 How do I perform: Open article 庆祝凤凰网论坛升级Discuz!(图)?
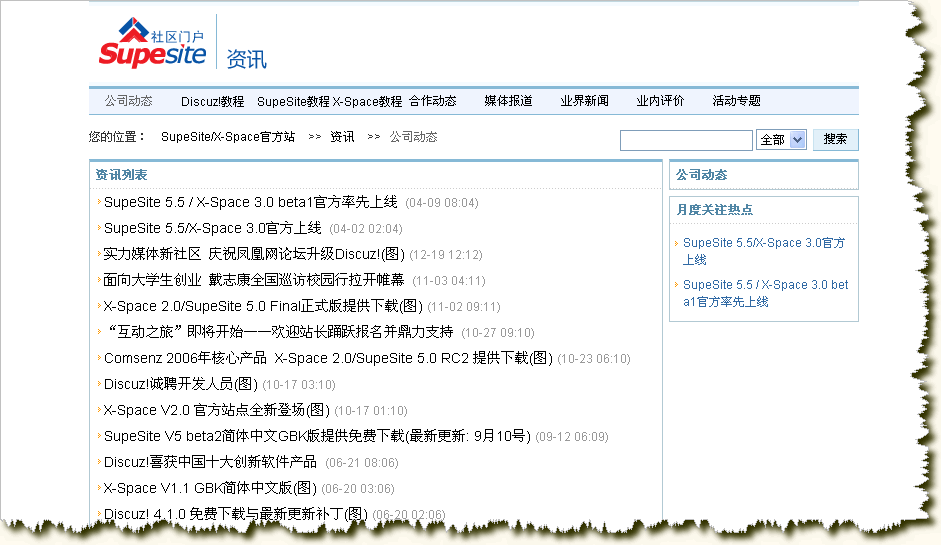pos(254,254)
